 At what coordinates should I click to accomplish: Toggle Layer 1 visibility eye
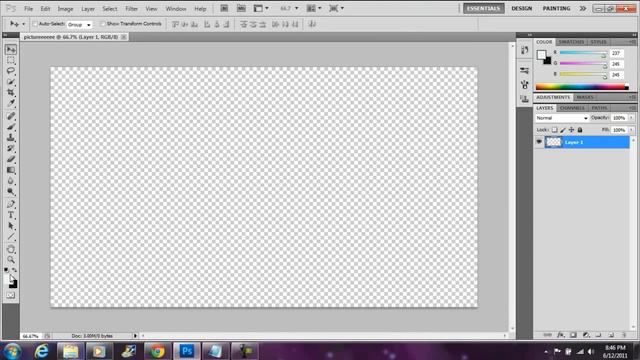(539, 142)
